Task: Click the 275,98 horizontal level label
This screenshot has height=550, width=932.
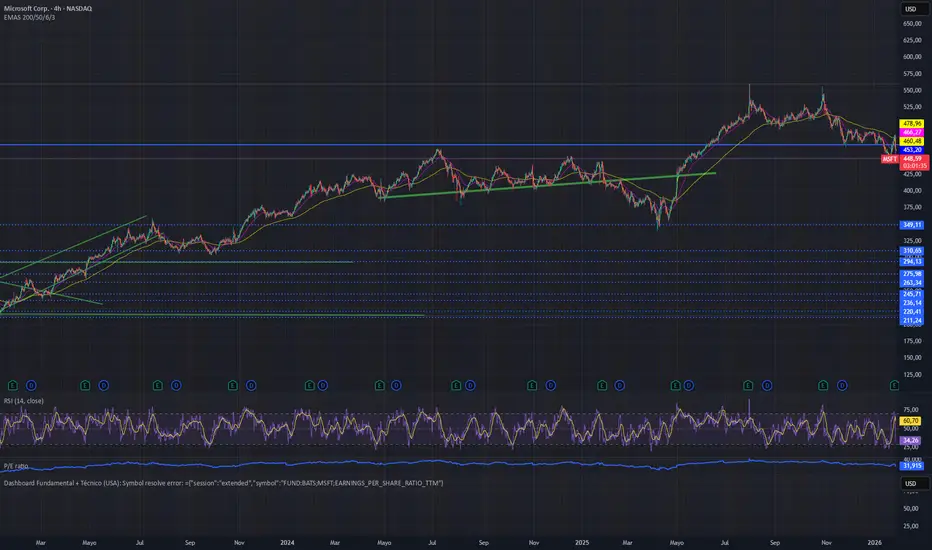Action: (x=912, y=274)
